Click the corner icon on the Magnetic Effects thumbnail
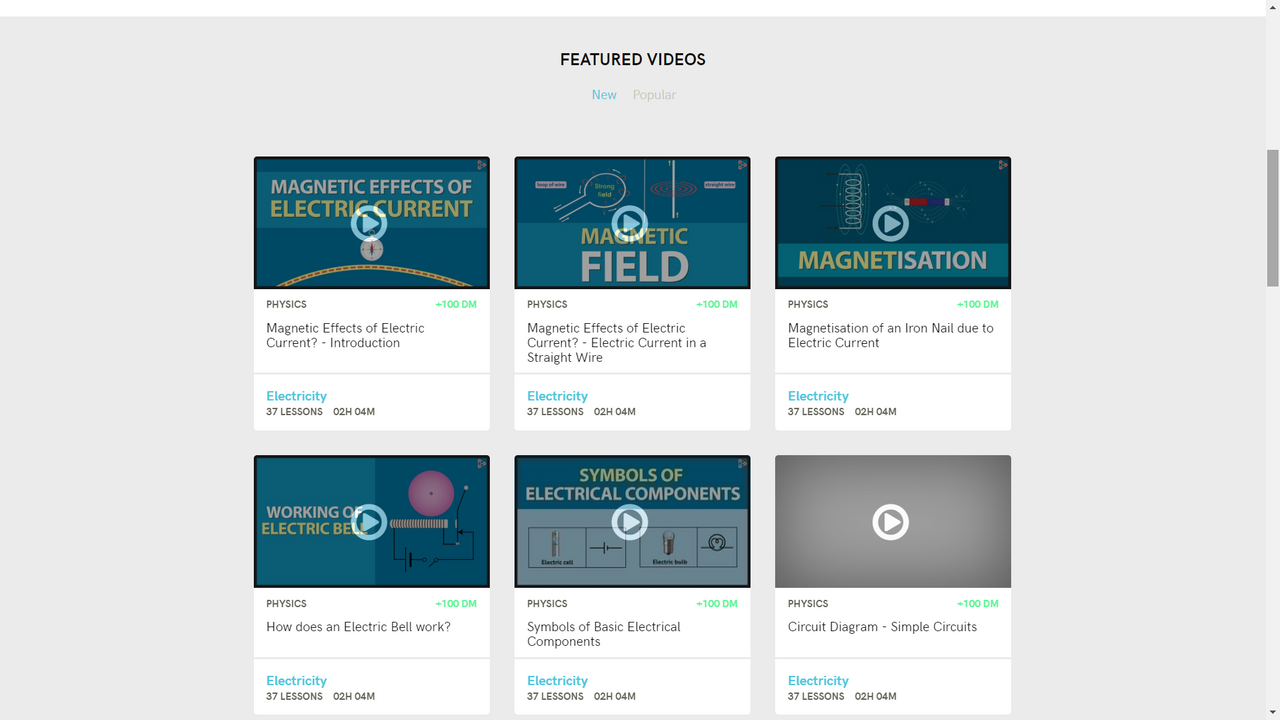The height and width of the screenshot is (720, 1280). click(x=481, y=165)
